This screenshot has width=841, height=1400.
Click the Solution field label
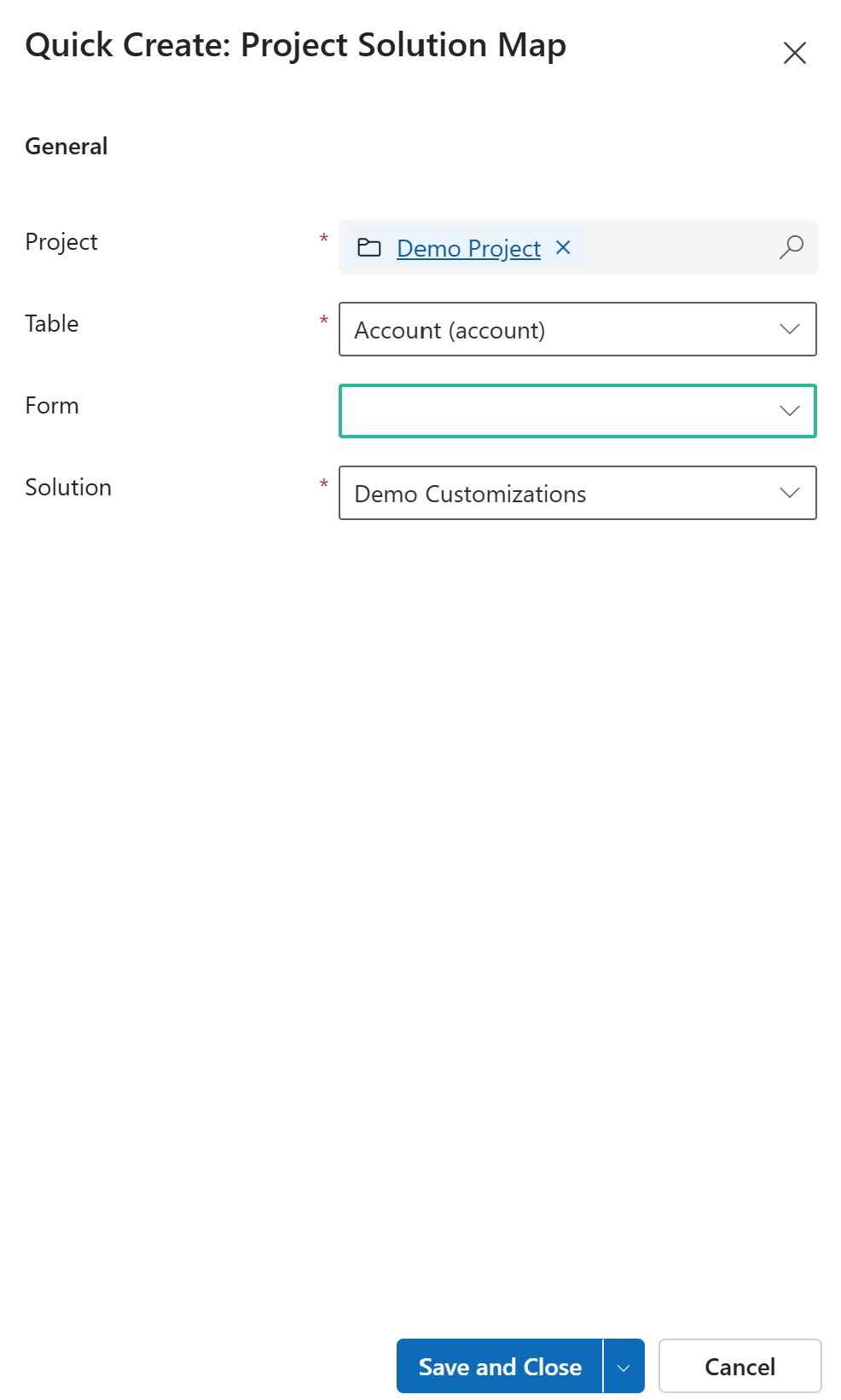point(68,487)
